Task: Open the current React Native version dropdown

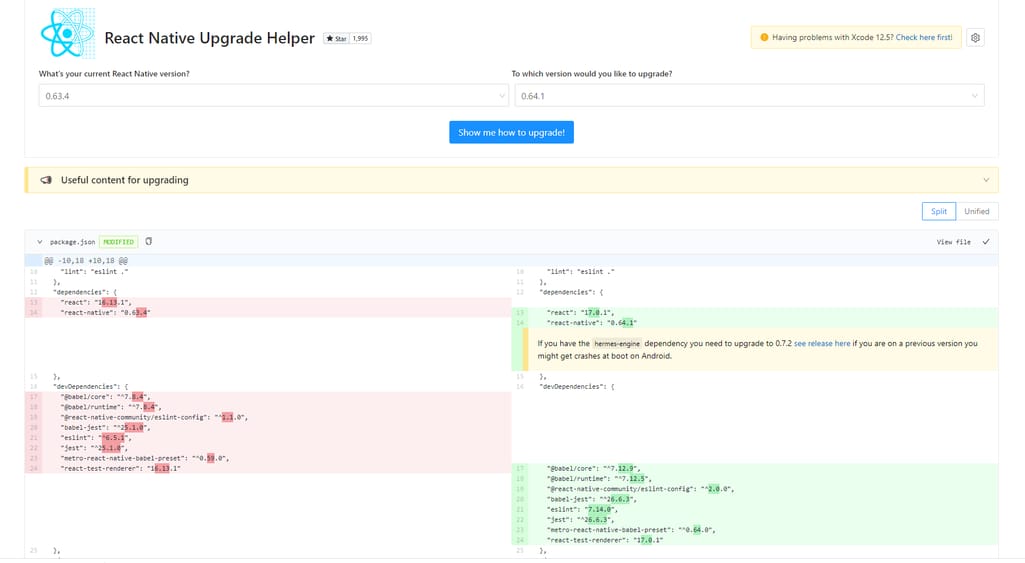Action: (273, 95)
